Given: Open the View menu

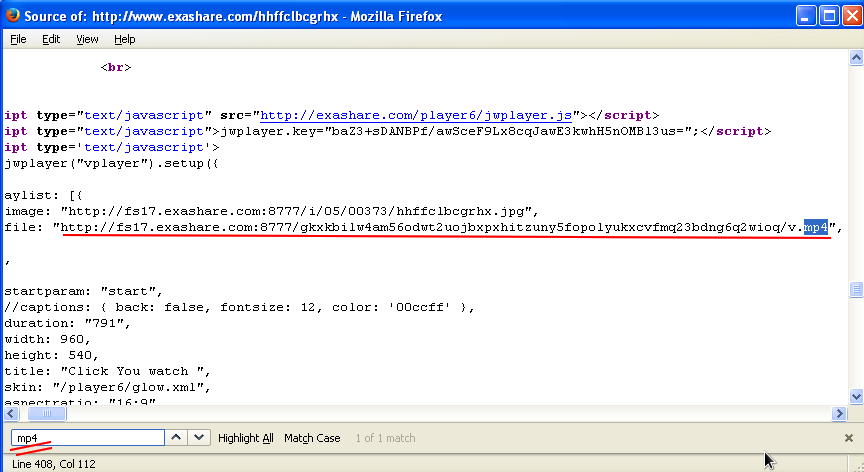Looking at the screenshot, I should 87,39.
